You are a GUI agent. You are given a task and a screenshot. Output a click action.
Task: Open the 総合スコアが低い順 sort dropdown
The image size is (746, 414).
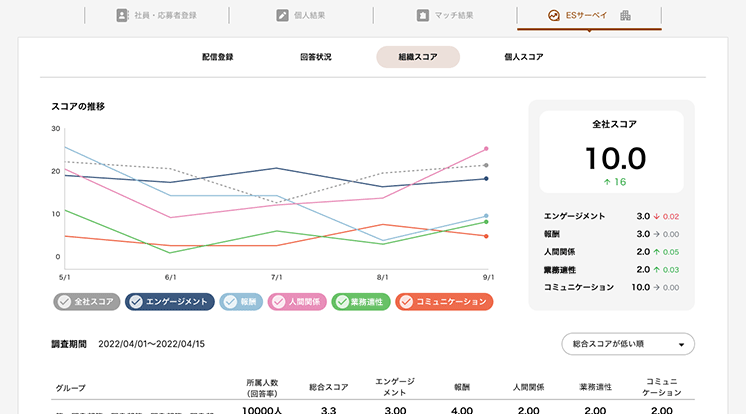pos(628,344)
